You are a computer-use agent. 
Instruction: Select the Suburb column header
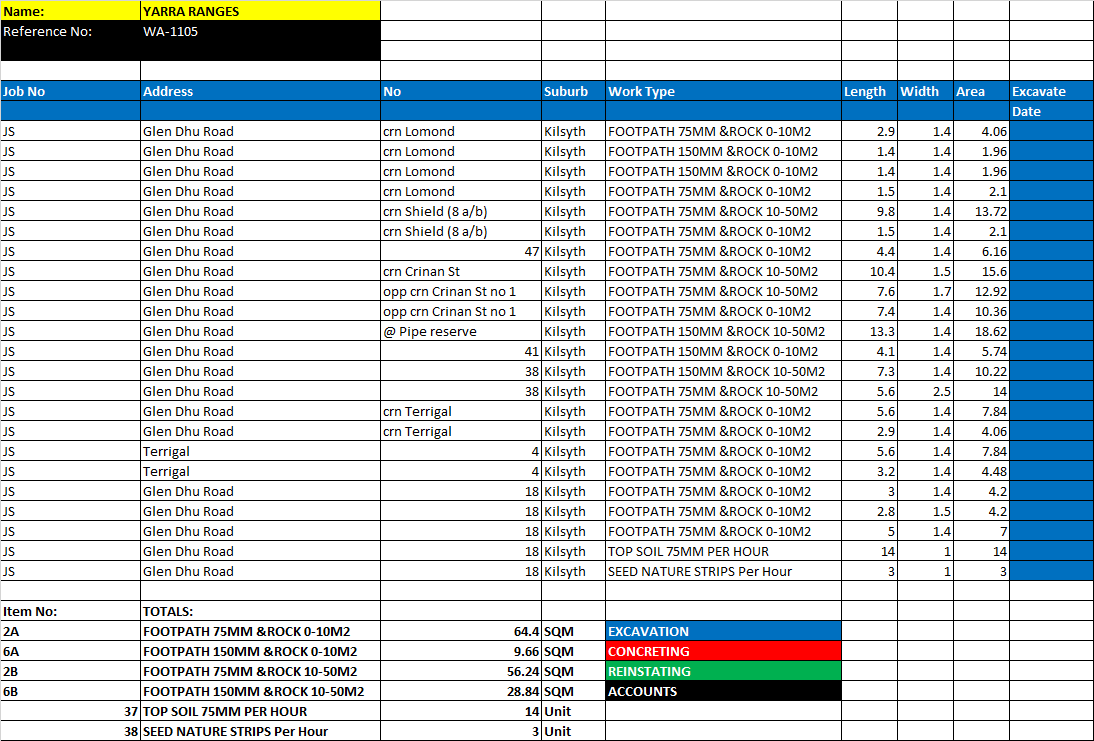[573, 91]
